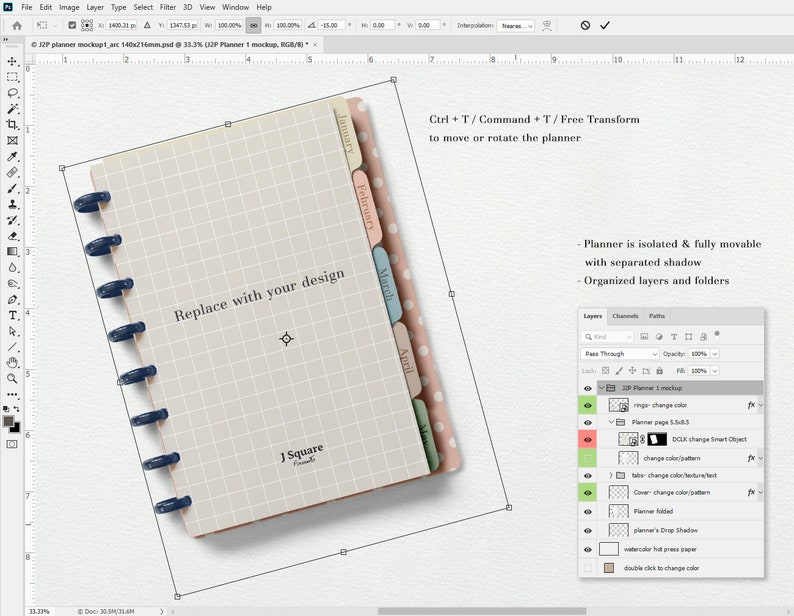Select the Move tool

pos(12,61)
